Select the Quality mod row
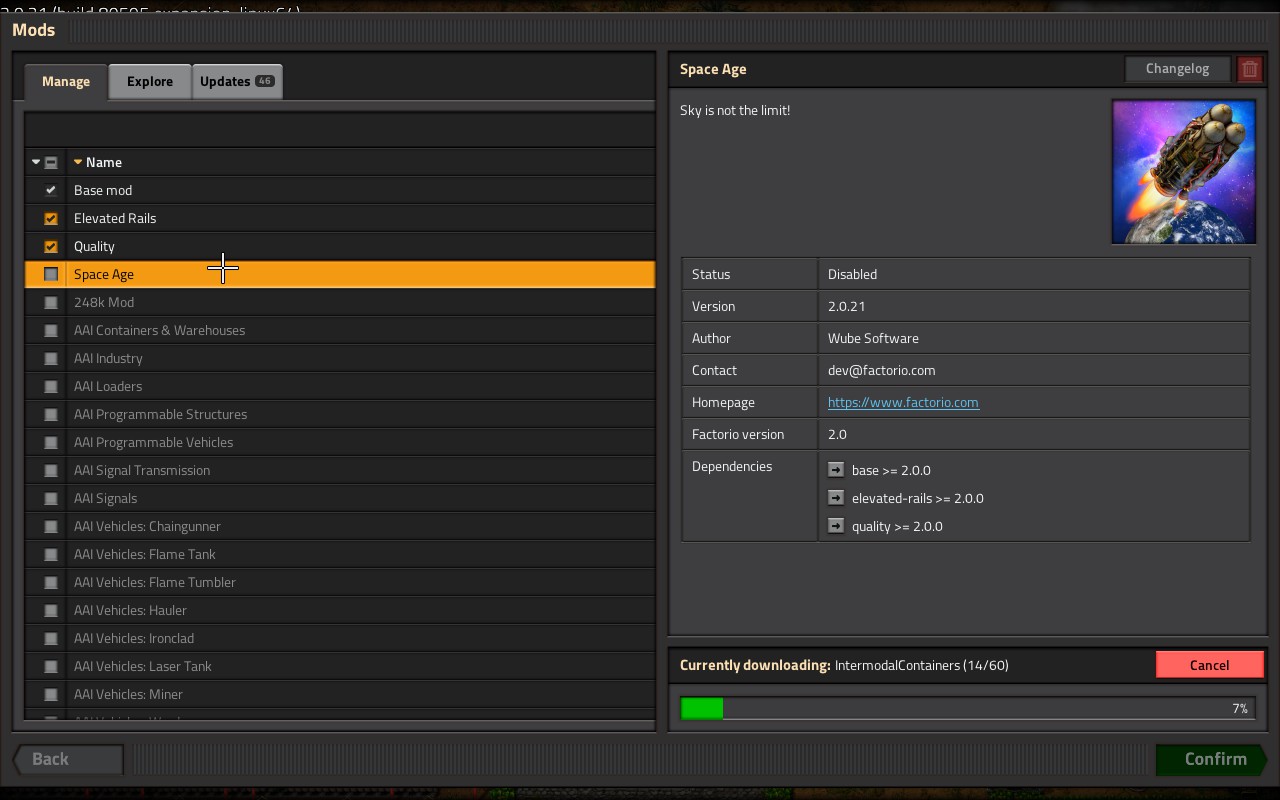This screenshot has width=1280, height=800. [340, 246]
